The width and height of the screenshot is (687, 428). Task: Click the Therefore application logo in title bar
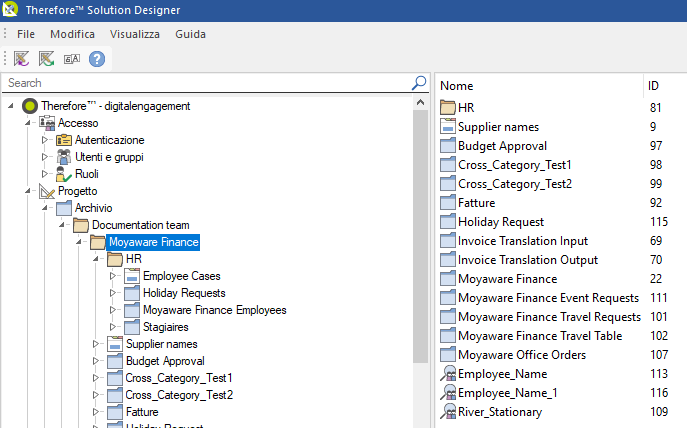tap(9, 10)
